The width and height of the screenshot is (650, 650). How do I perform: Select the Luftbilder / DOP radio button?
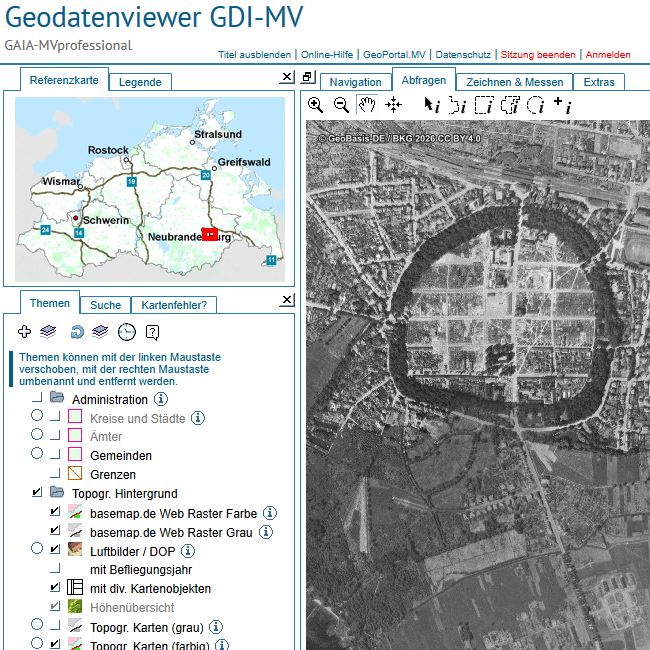pos(37,548)
